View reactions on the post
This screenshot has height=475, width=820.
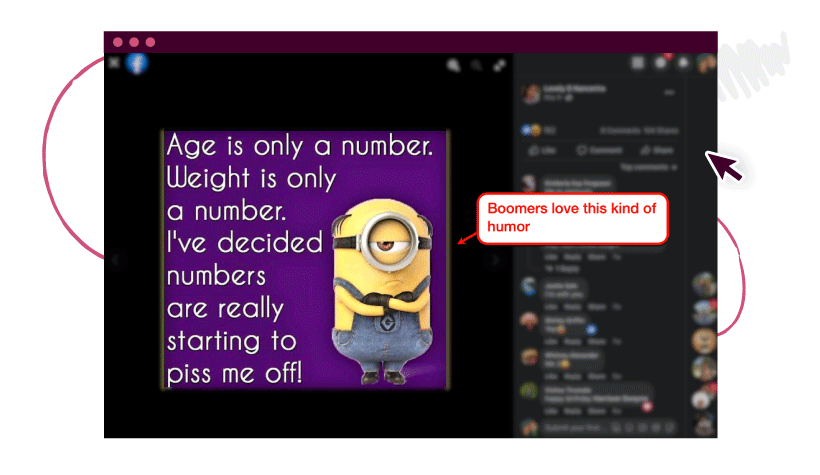(x=539, y=130)
